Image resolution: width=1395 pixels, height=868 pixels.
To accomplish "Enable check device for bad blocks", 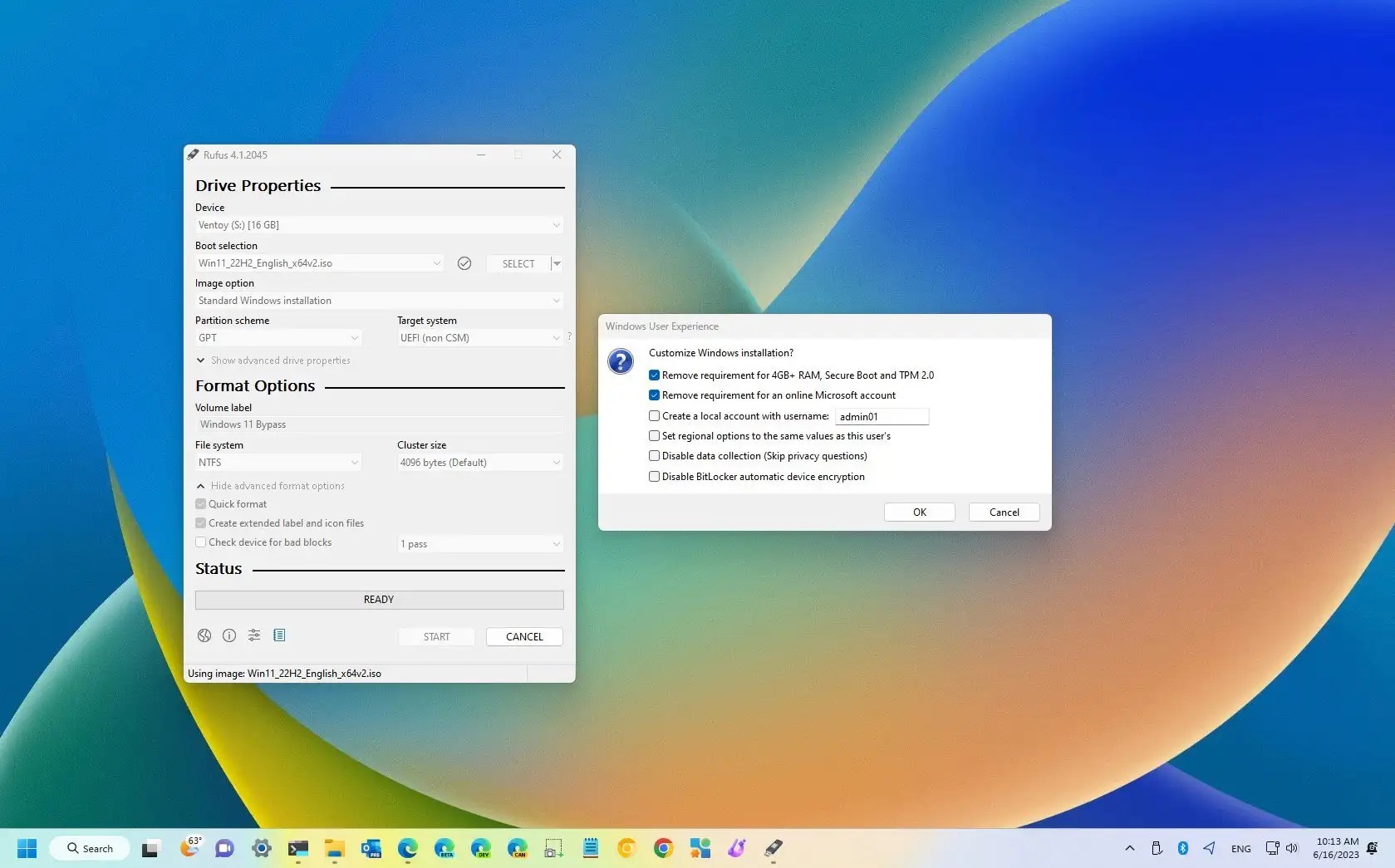I will [200, 542].
